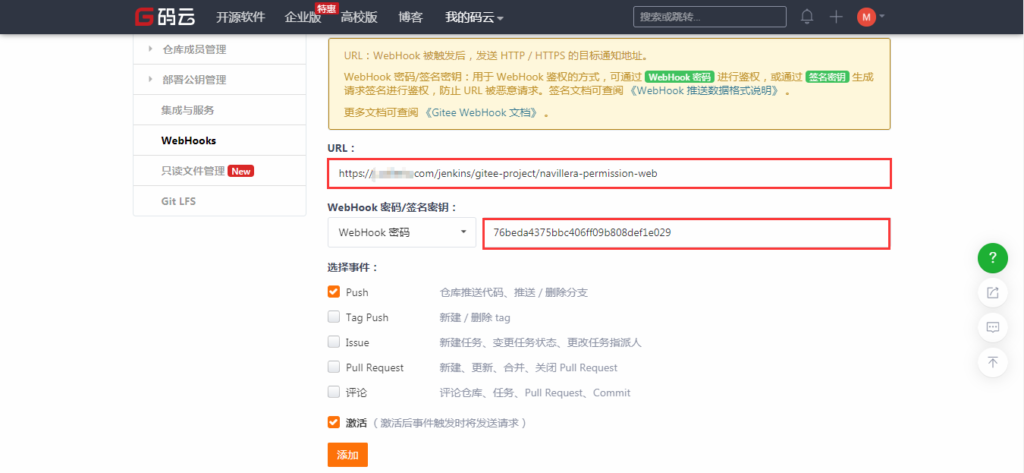Open the user avatar menu
Image resolution: width=1024 pixels, height=473 pixels.
[x=867, y=17]
